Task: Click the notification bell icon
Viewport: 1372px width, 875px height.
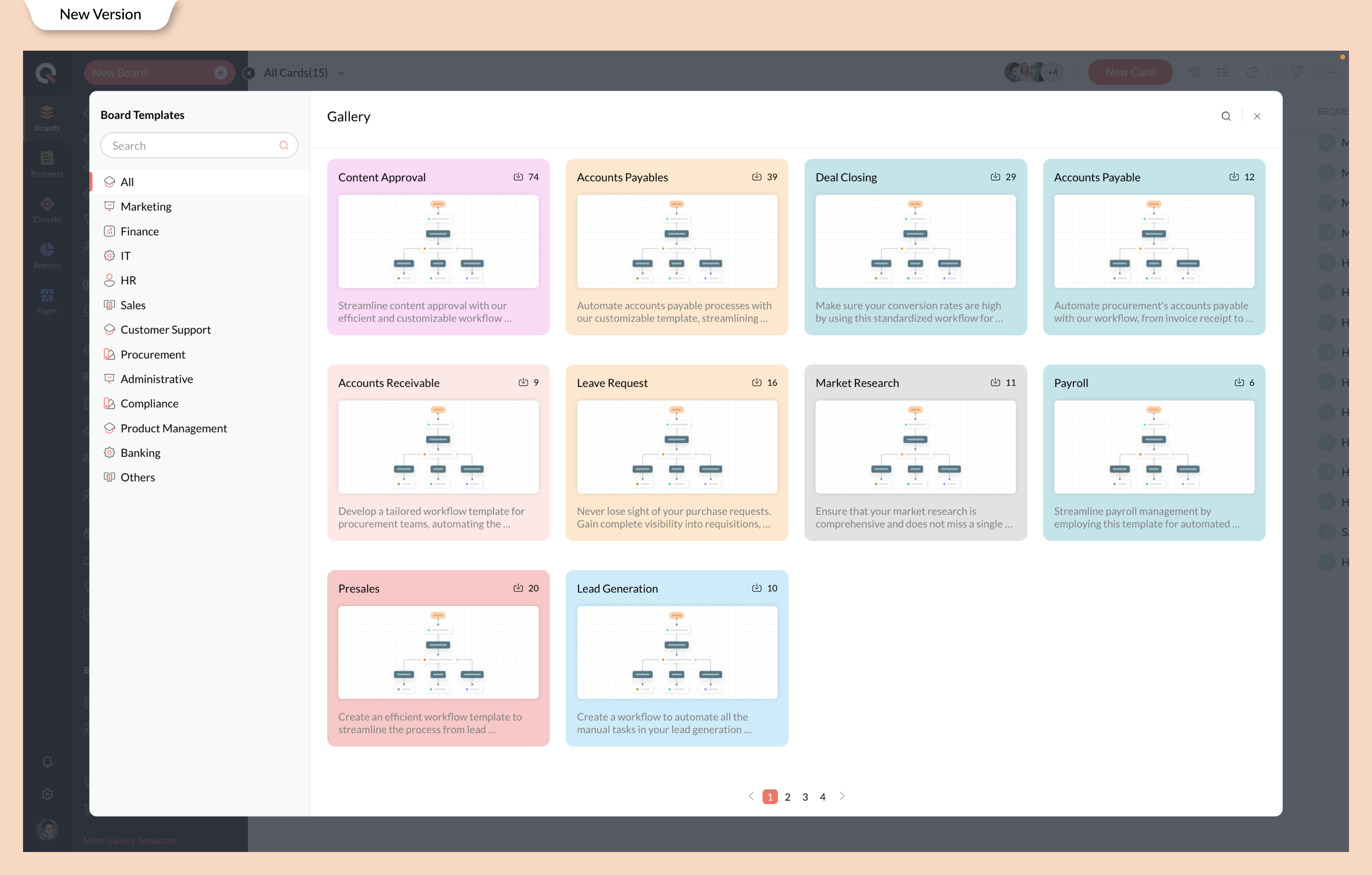Action: pos(47,762)
